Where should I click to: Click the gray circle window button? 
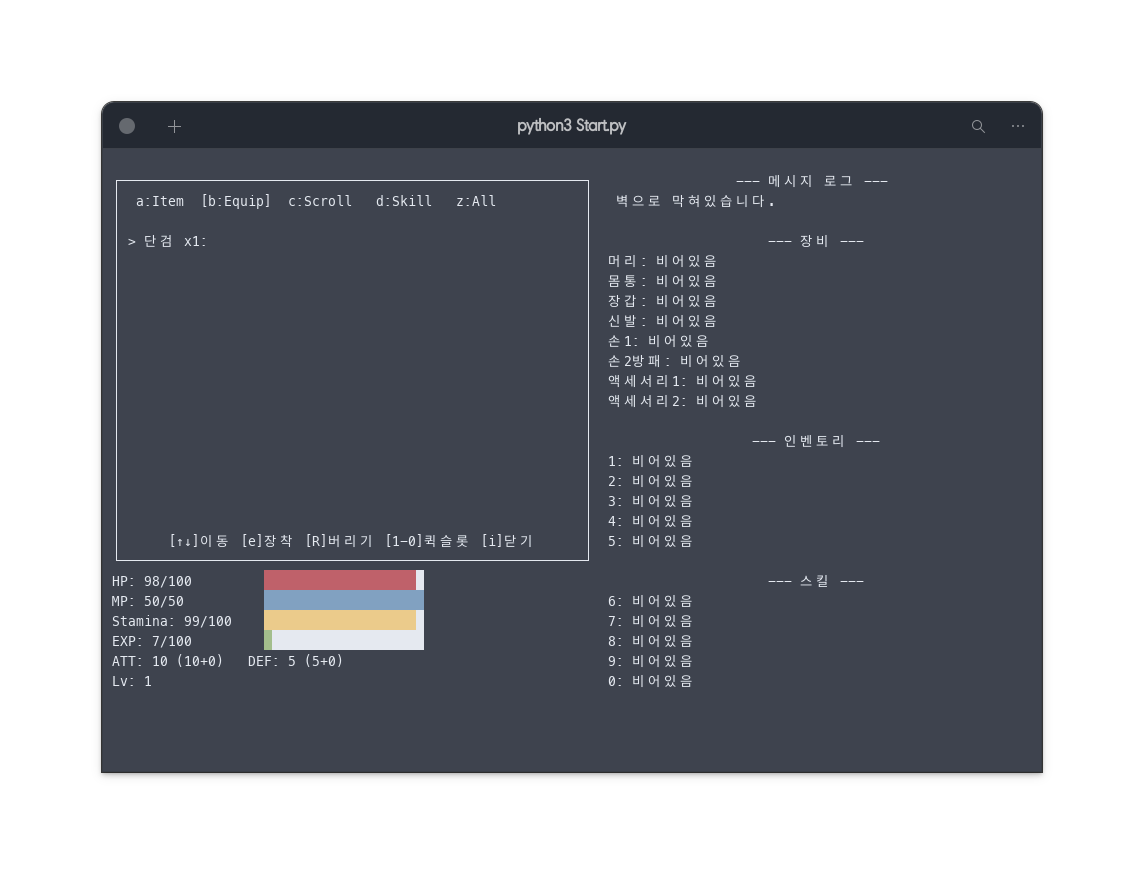(127, 126)
